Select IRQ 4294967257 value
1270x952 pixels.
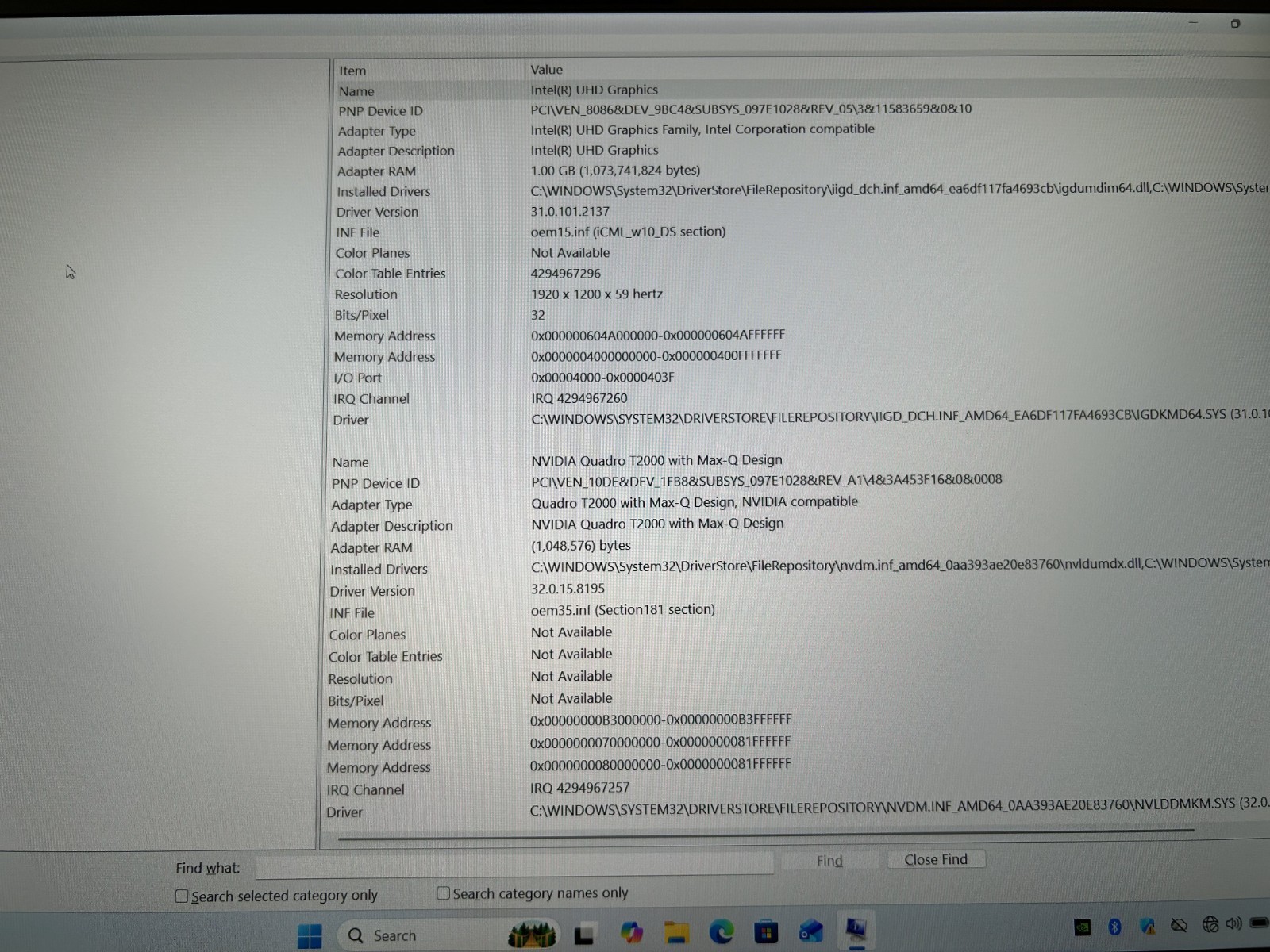click(579, 788)
